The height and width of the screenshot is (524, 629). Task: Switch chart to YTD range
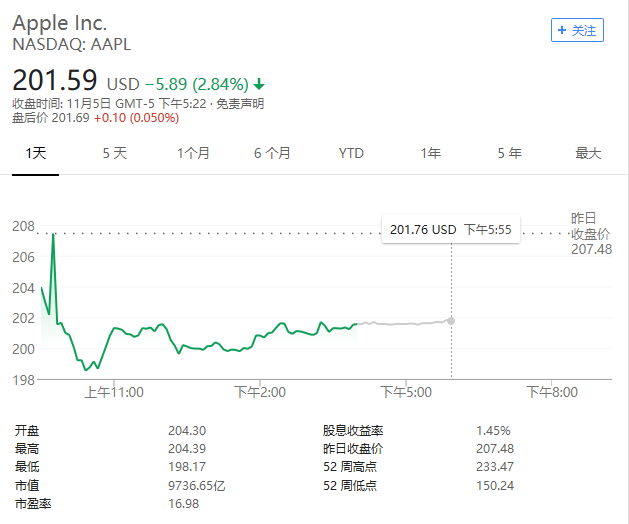coord(351,153)
